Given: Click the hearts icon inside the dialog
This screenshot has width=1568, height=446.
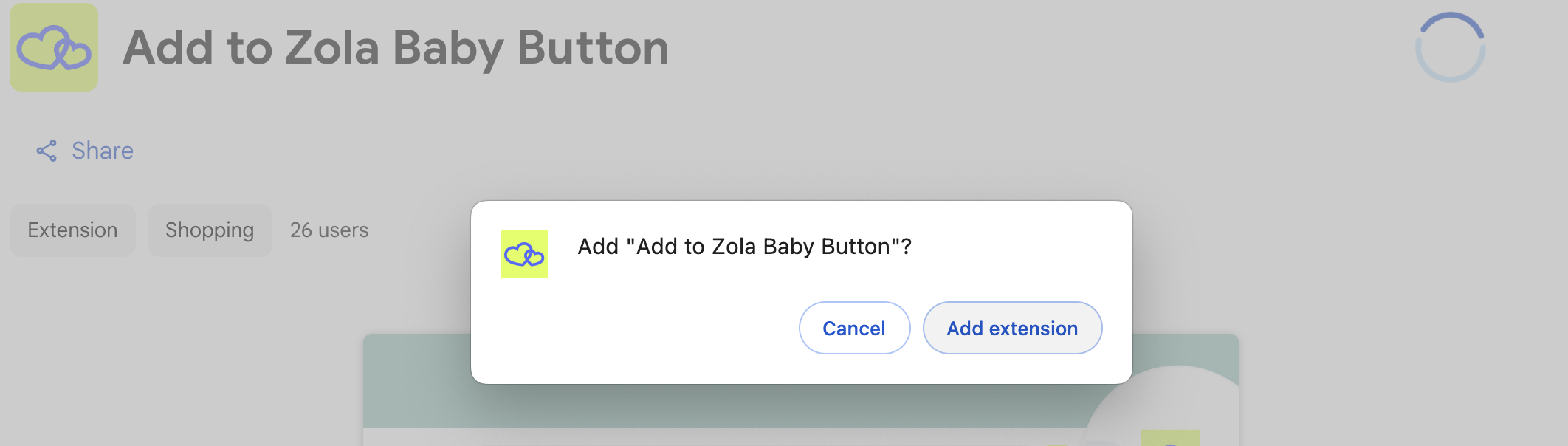Looking at the screenshot, I should [524, 254].
